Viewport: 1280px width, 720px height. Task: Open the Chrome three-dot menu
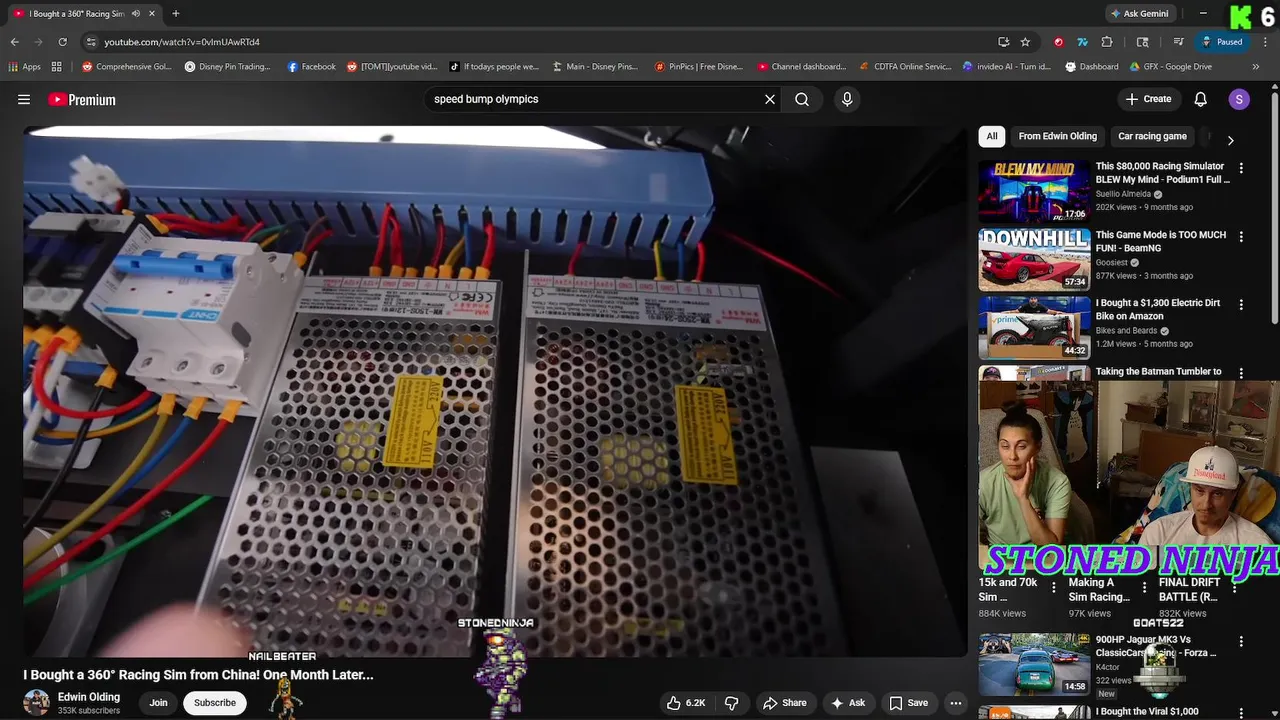tap(1263, 42)
